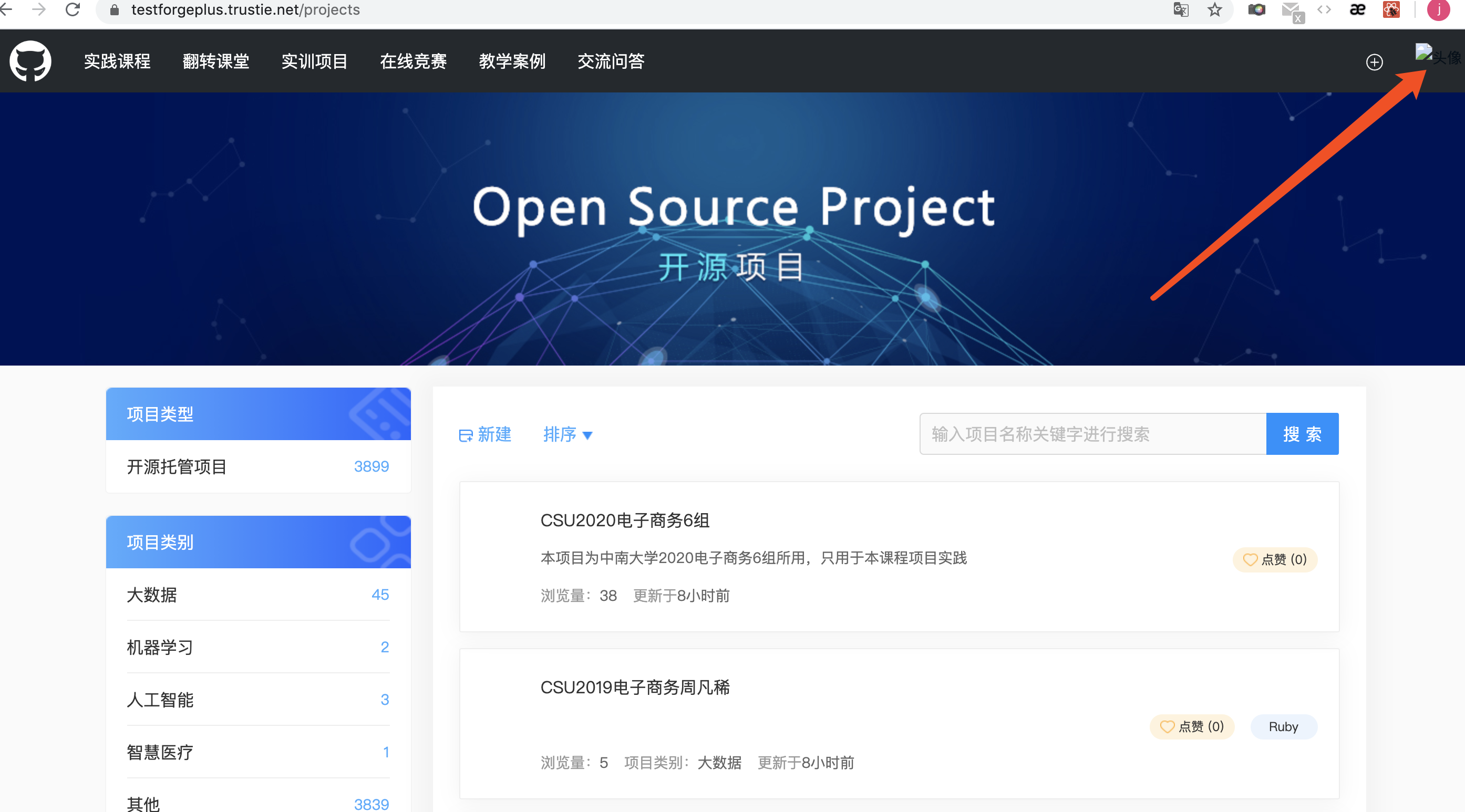1465x812 pixels.
Task: Click the 项目类别 panel header
Action: (258, 542)
